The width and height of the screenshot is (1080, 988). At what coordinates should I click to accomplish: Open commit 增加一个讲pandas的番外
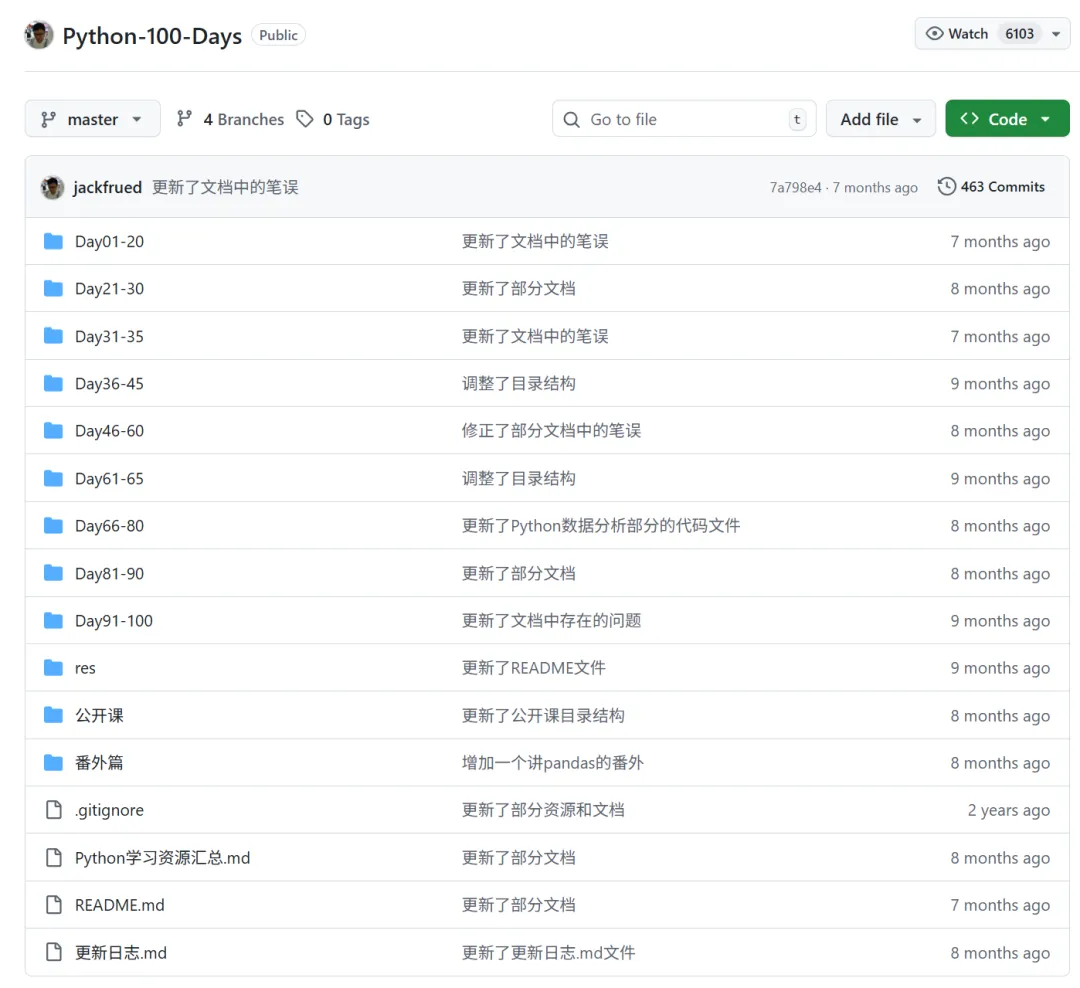pyautogui.click(x=552, y=763)
